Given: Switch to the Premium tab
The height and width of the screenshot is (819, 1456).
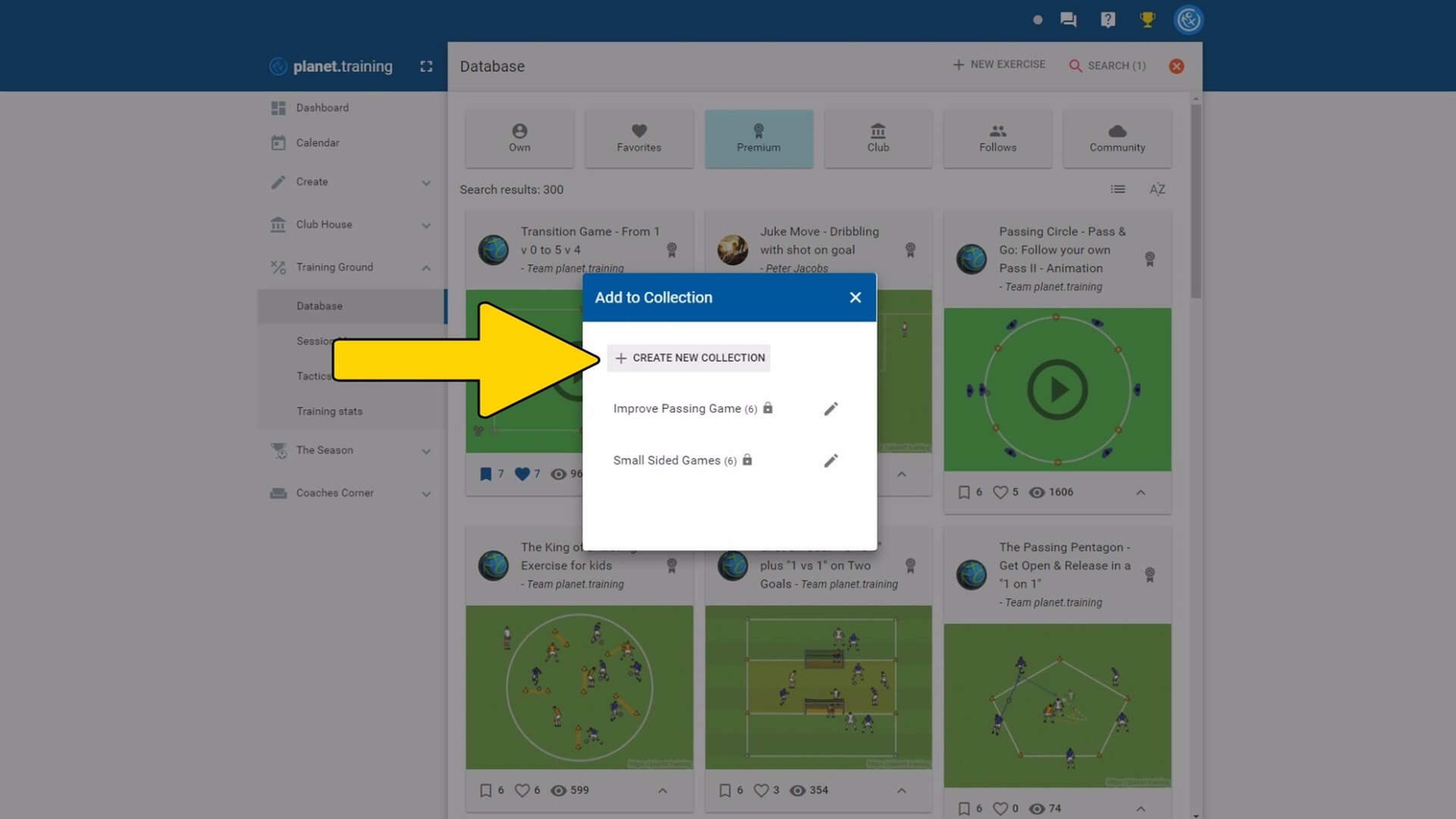Looking at the screenshot, I should pos(758,138).
